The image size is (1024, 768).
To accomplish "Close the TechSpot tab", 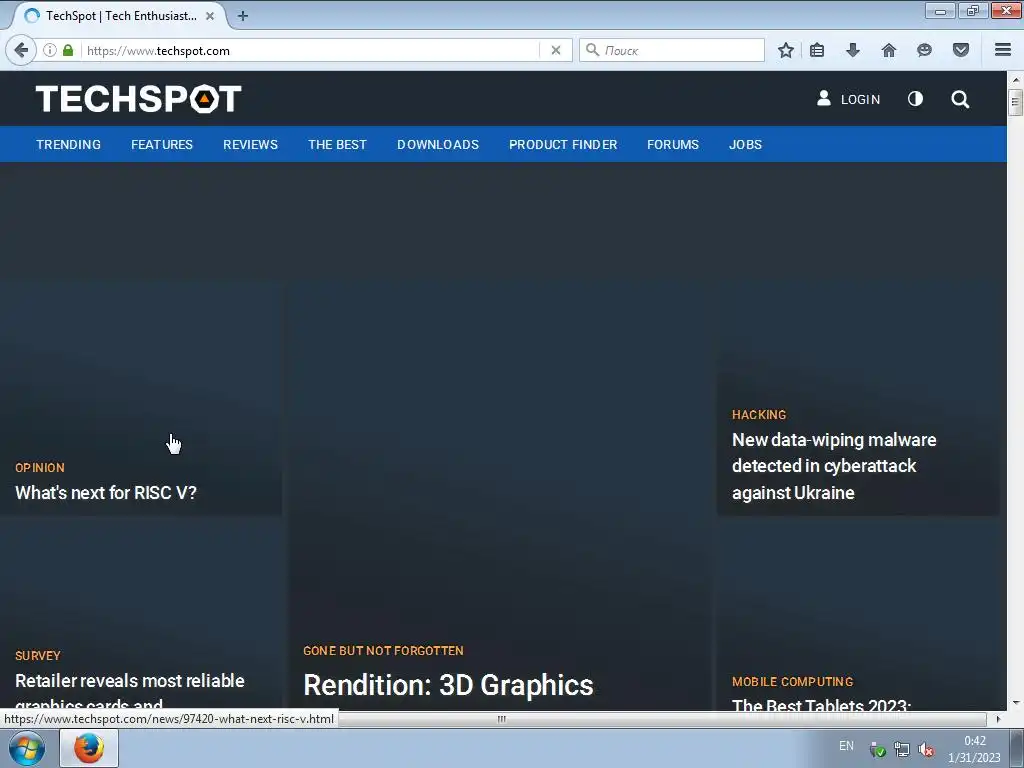I will 210,16.
